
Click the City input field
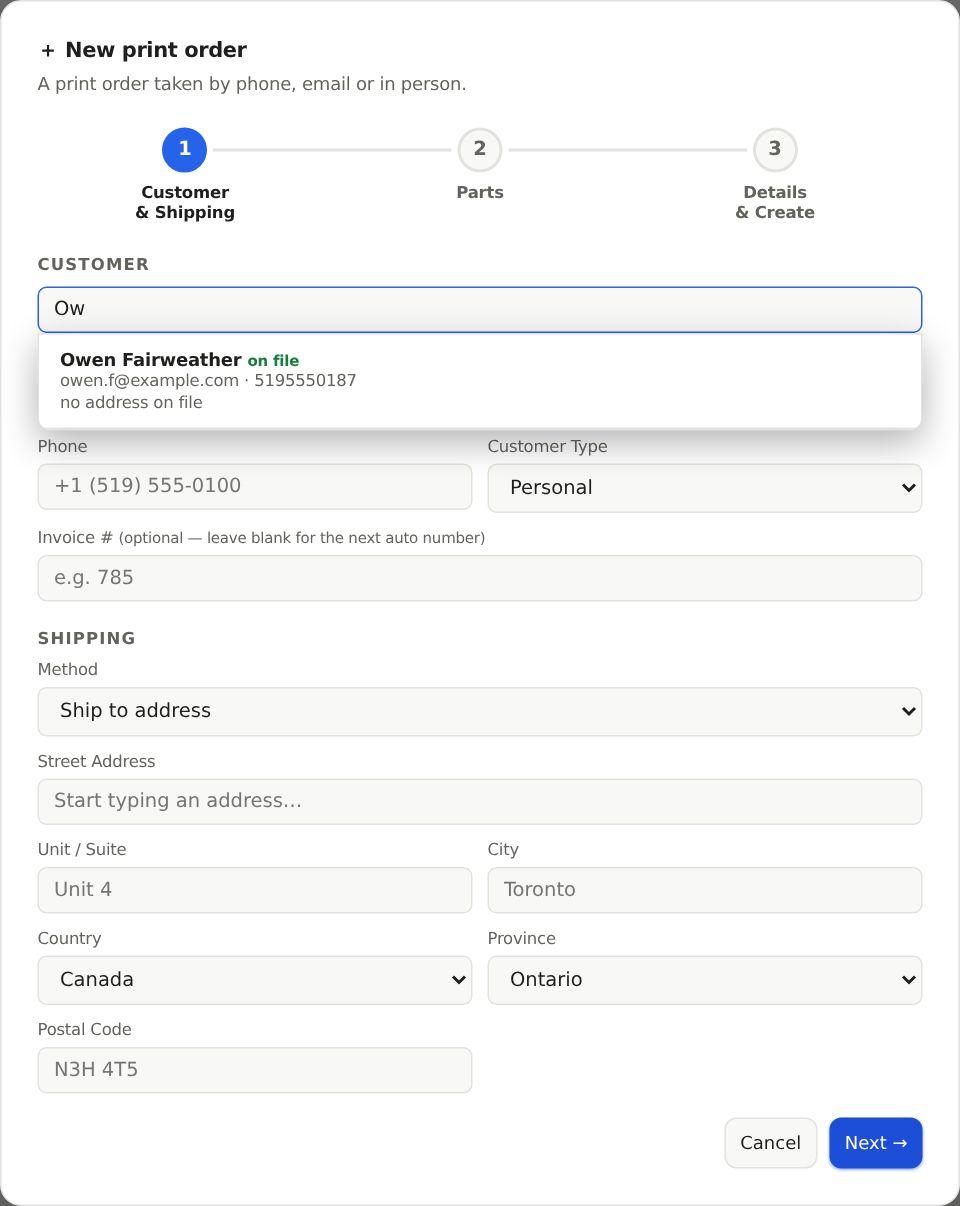705,890
